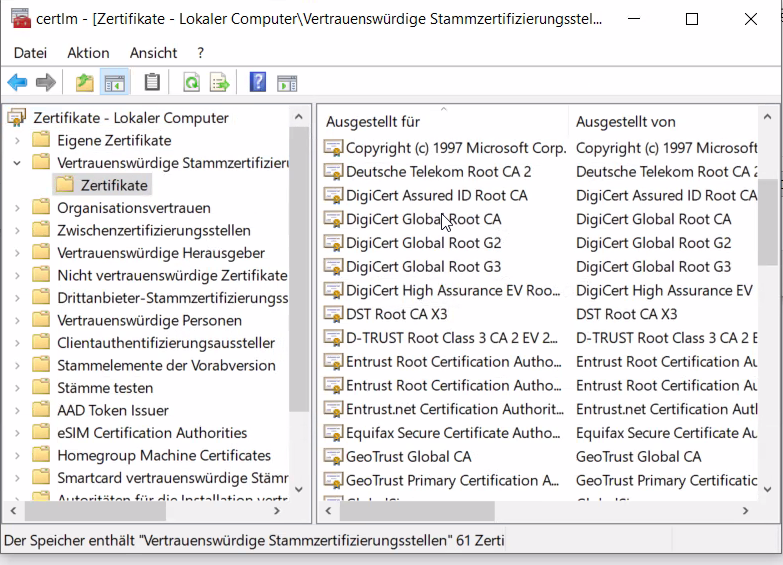Click the blue Back arrow in toolbar

[17, 82]
